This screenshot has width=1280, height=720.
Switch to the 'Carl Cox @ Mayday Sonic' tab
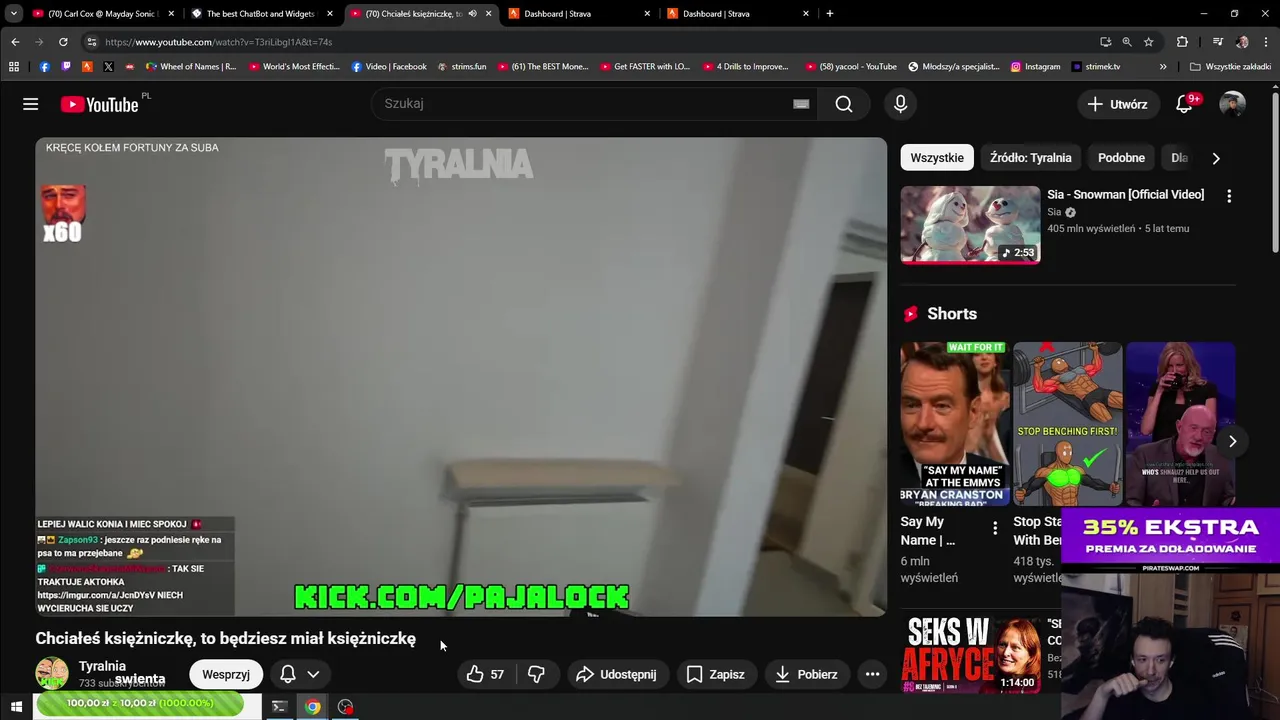pos(103,14)
